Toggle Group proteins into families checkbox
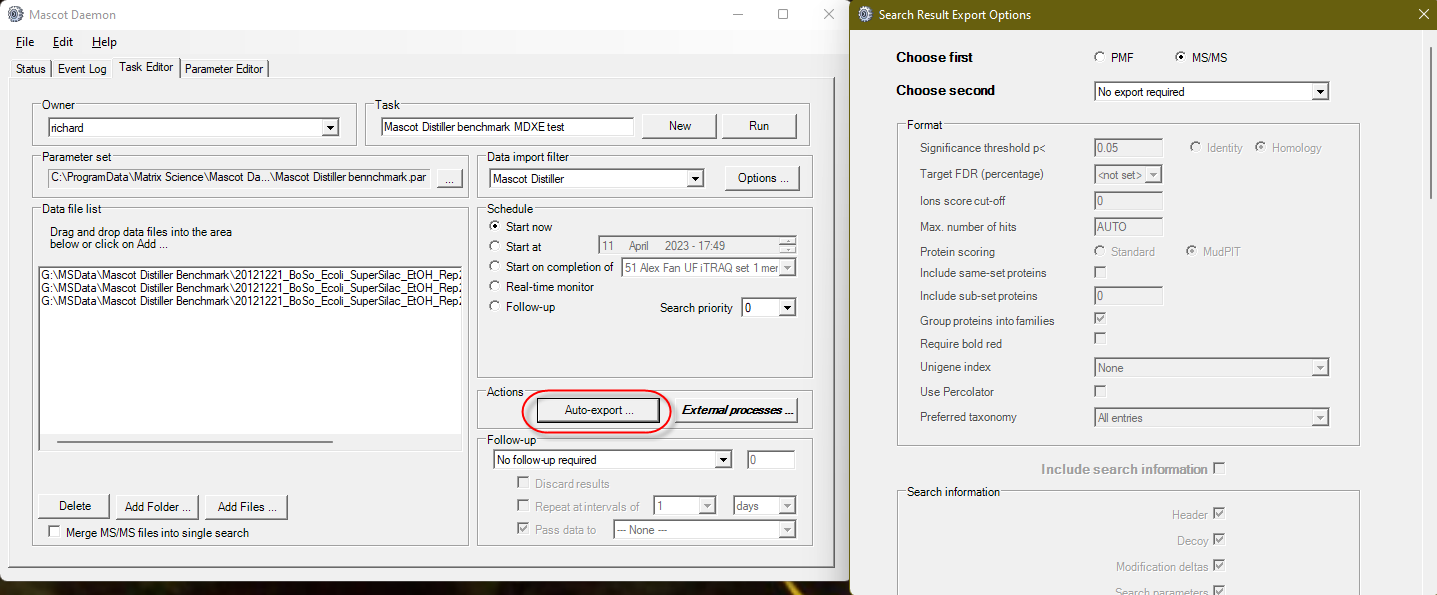 (1101, 319)
